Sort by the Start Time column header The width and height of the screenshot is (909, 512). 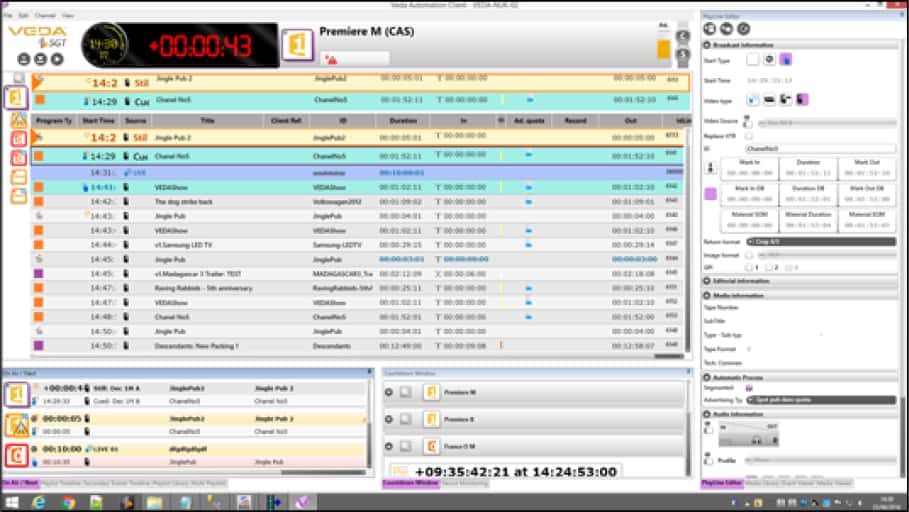point(98,121)
